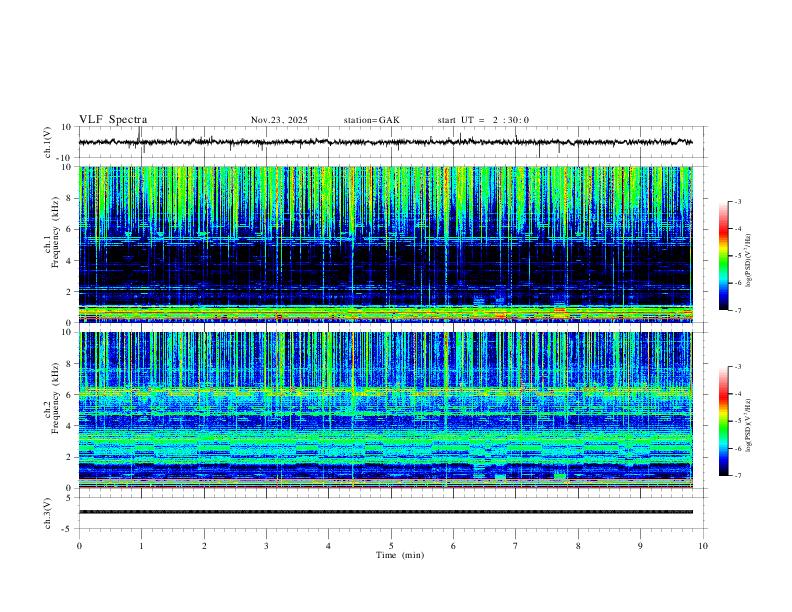Click the "-10" tick on ch.1(V) axis

point(63,158)
